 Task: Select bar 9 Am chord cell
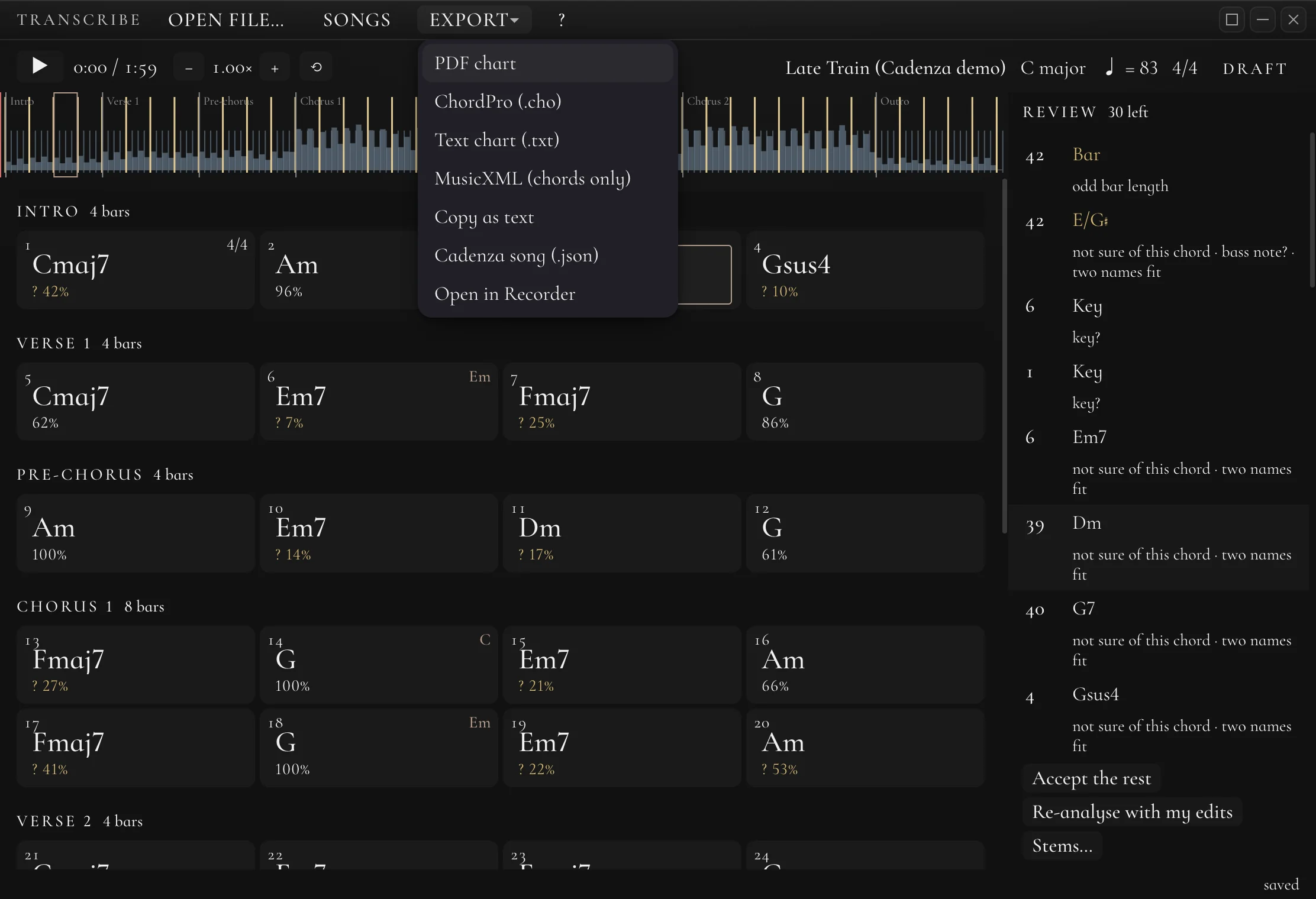point(136,533)
